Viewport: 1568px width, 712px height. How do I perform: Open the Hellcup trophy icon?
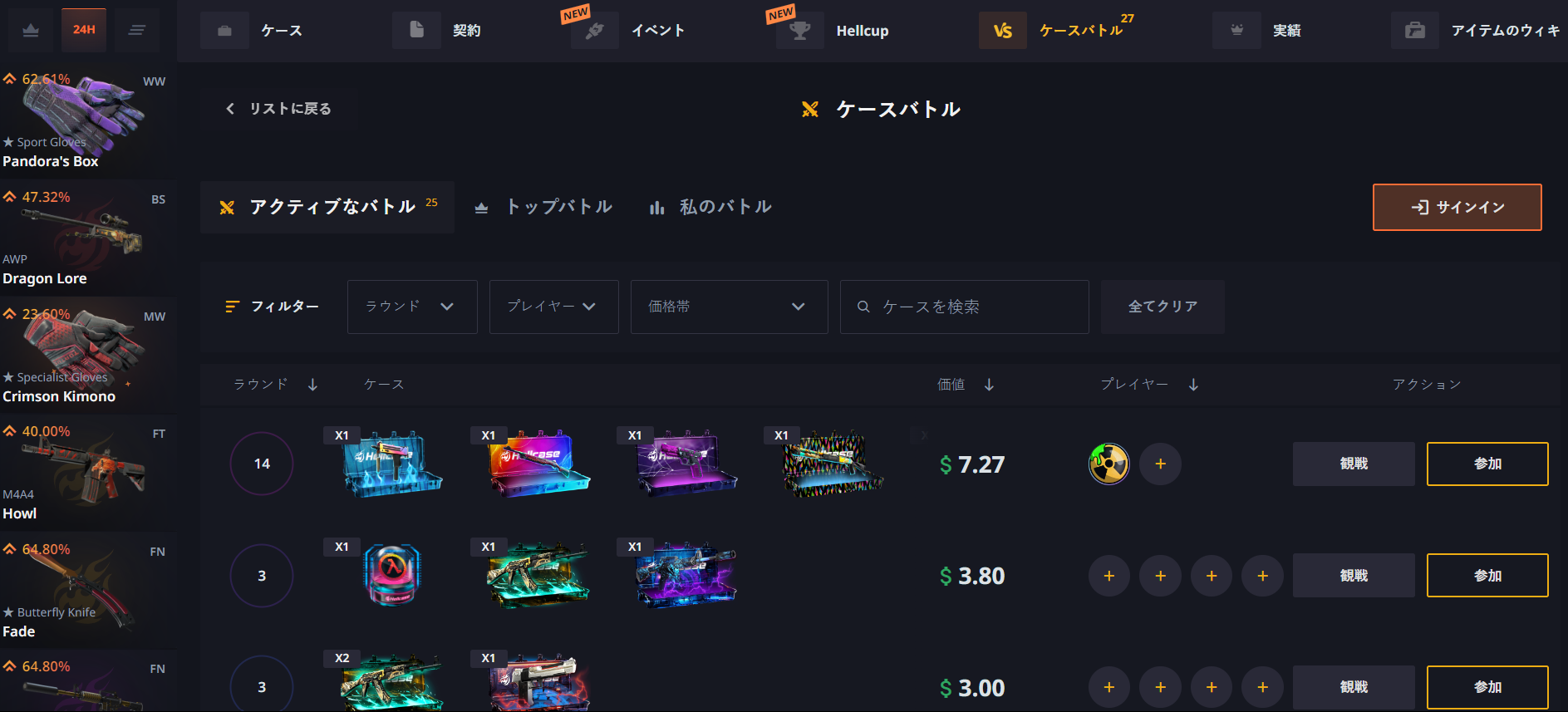(800, 31)
